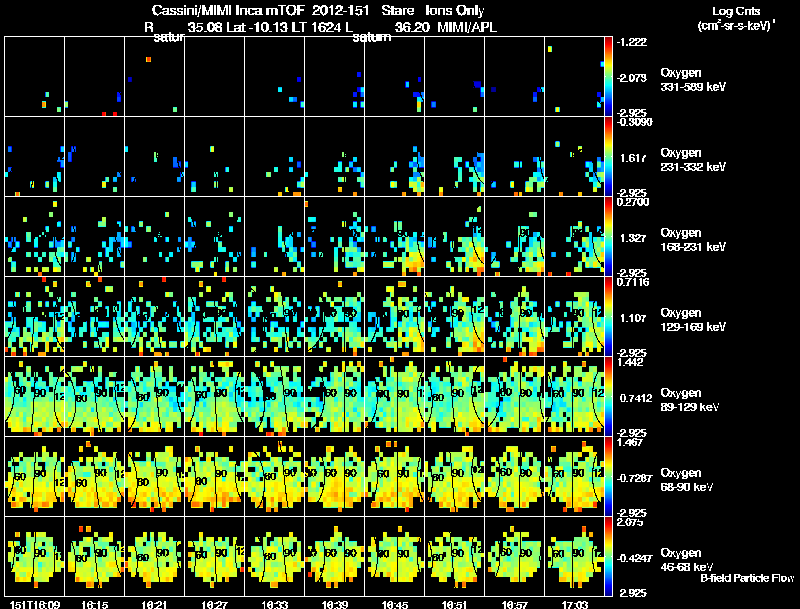Click the B-field Particle Flow caption
800x609 pixels.
click(747, 578)
